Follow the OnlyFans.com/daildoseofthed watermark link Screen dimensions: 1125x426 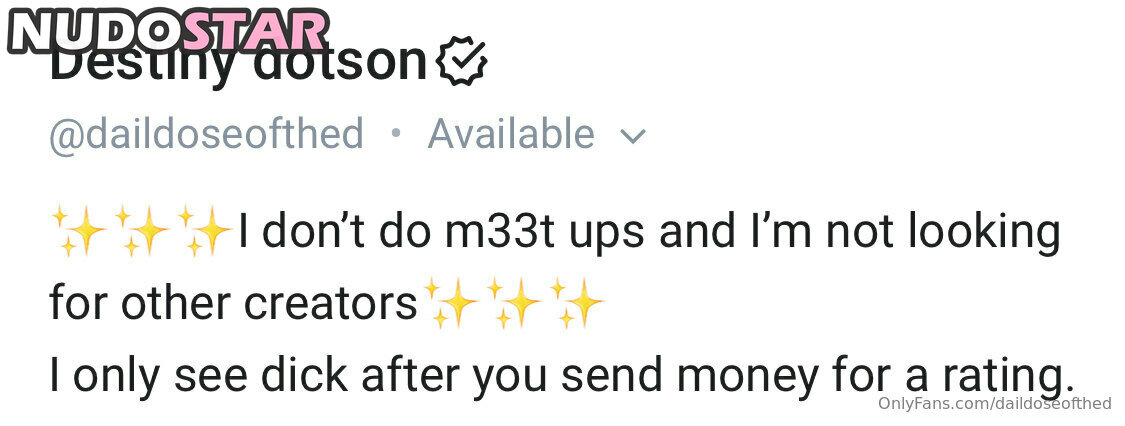click(995, 404)
